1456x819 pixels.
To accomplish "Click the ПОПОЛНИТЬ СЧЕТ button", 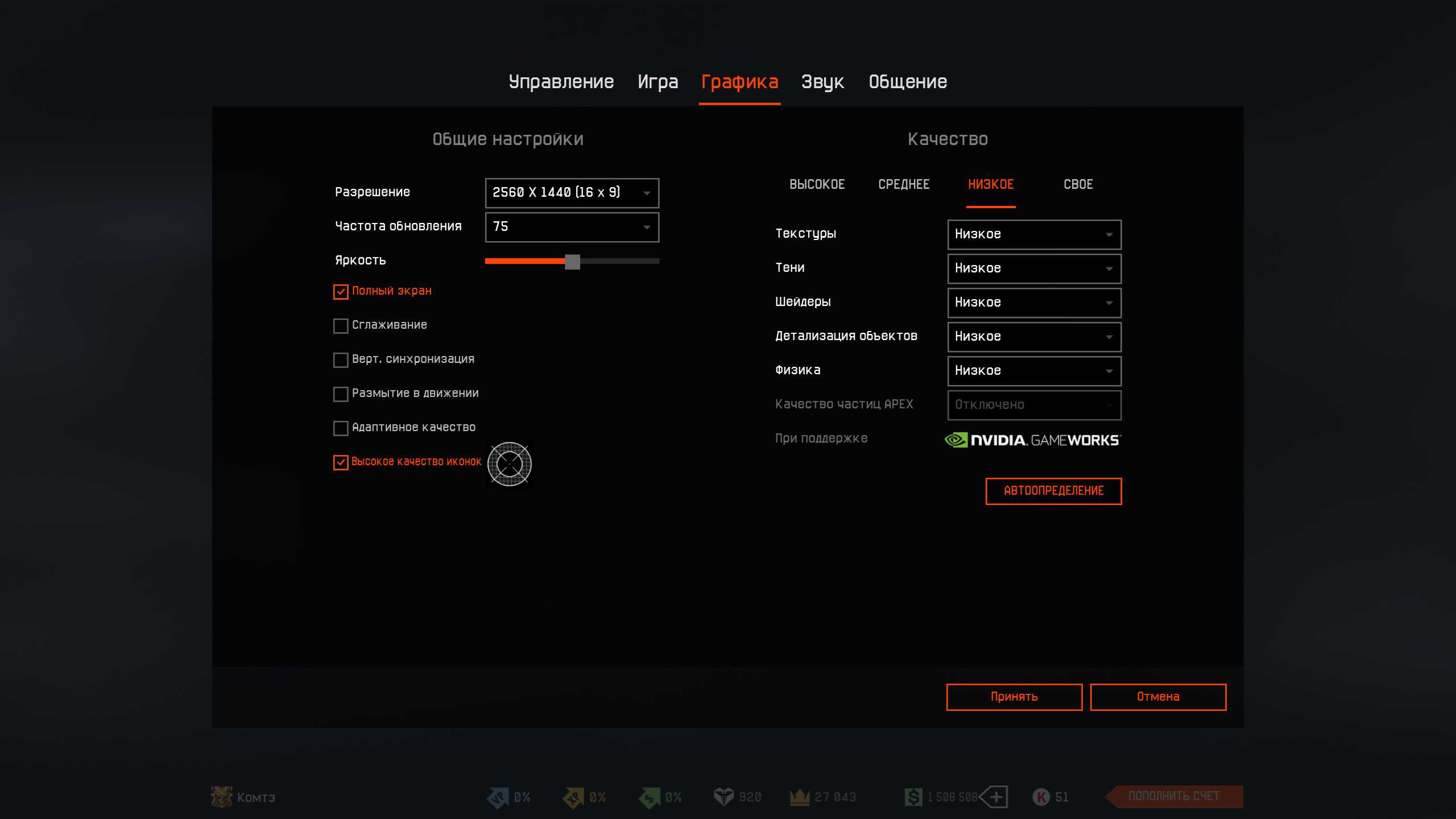I will tap(1174, 796).
